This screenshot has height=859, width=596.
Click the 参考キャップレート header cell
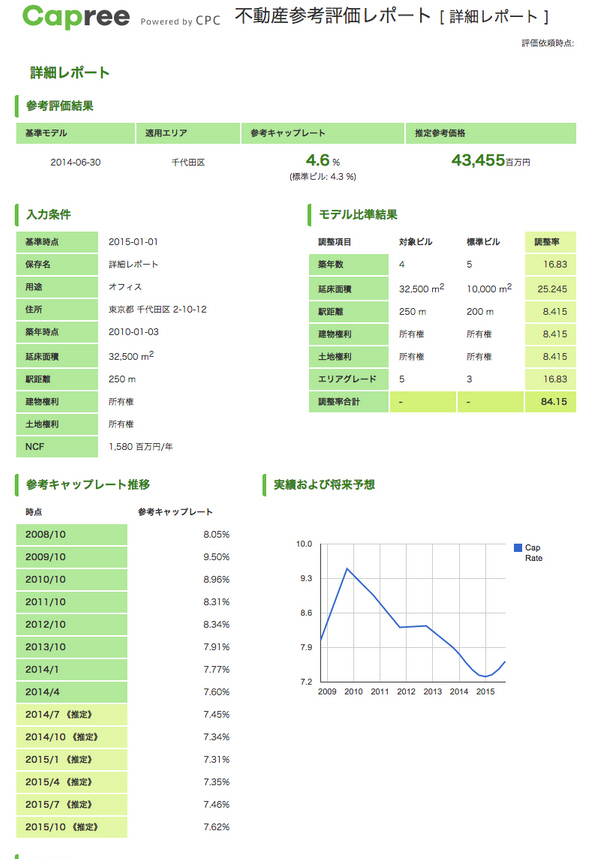(323, 133)
